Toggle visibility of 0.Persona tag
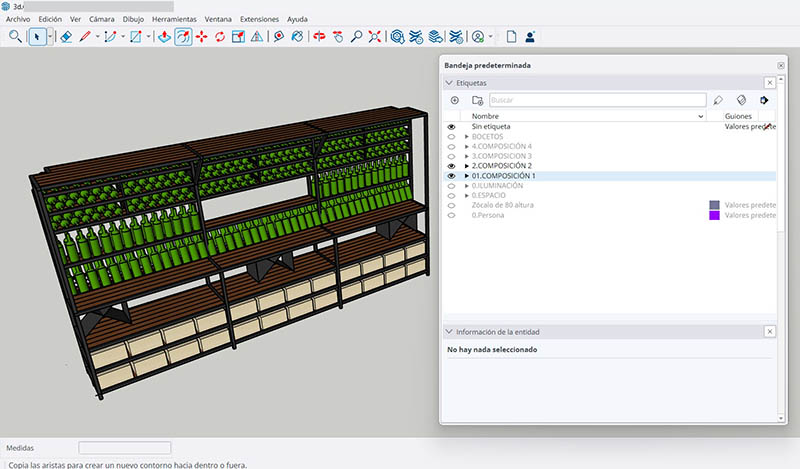This screenshot has height=469, width=800. pos(451,215)
